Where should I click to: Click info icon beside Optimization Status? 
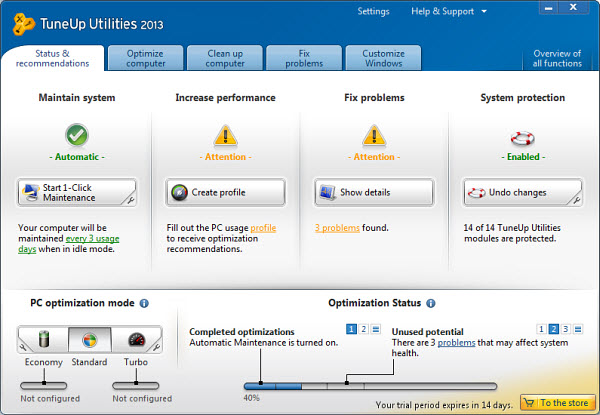click(431, 303)
